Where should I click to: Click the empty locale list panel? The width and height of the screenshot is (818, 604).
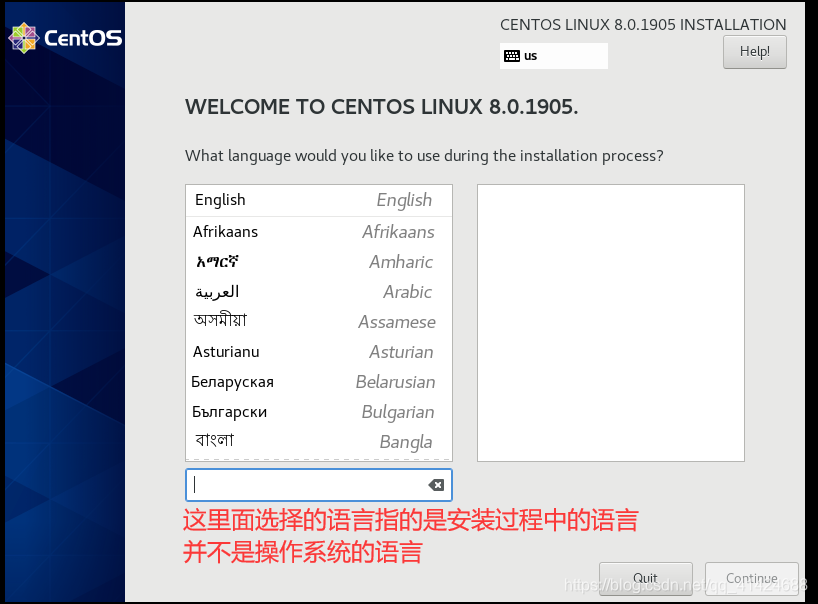click(x=610, y=323)
